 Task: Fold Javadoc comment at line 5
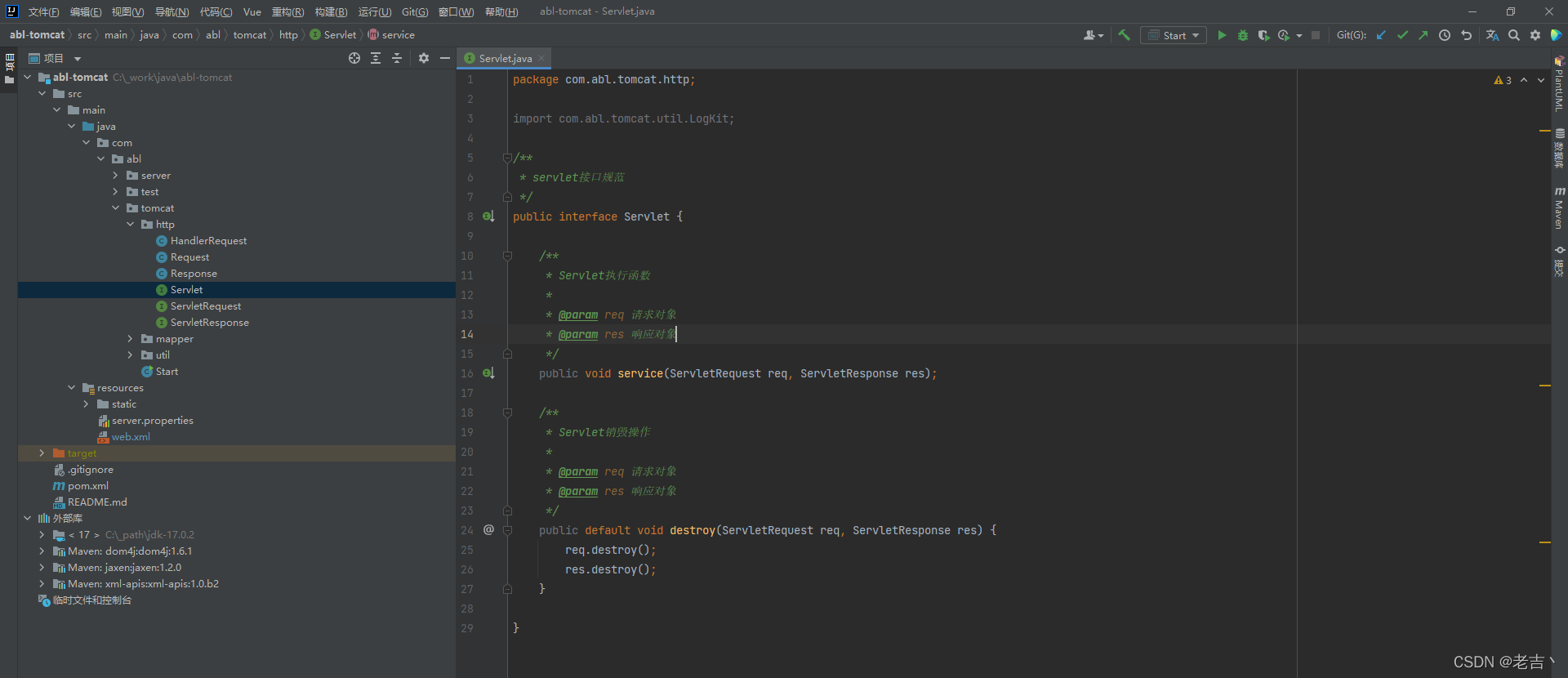tap(507, 158)
